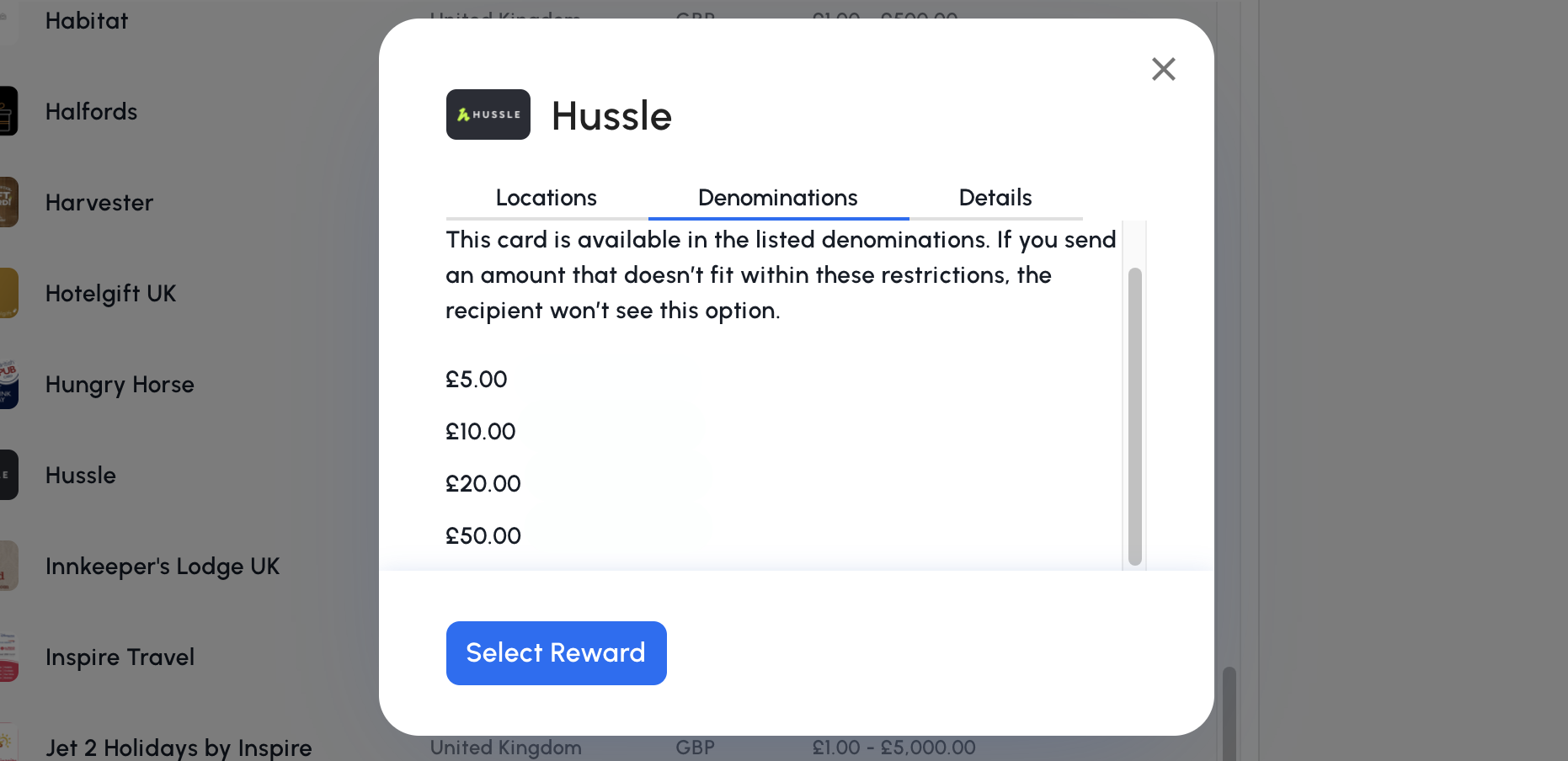Viewport: 1568px width, 761px height.
Task: Select the £20.00 denomination
Action: [483, 484]
